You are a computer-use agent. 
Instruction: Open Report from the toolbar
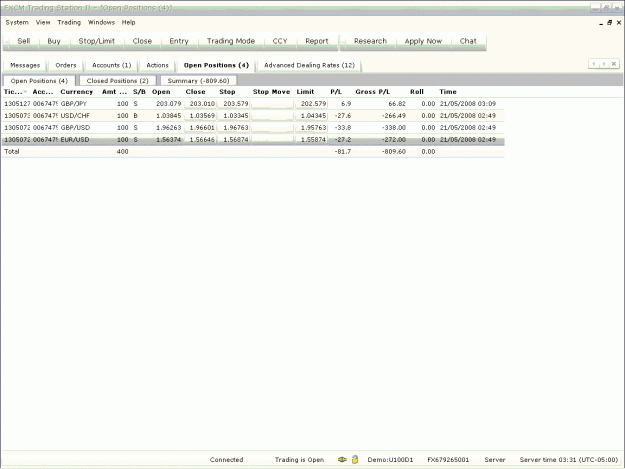point(317,41)
